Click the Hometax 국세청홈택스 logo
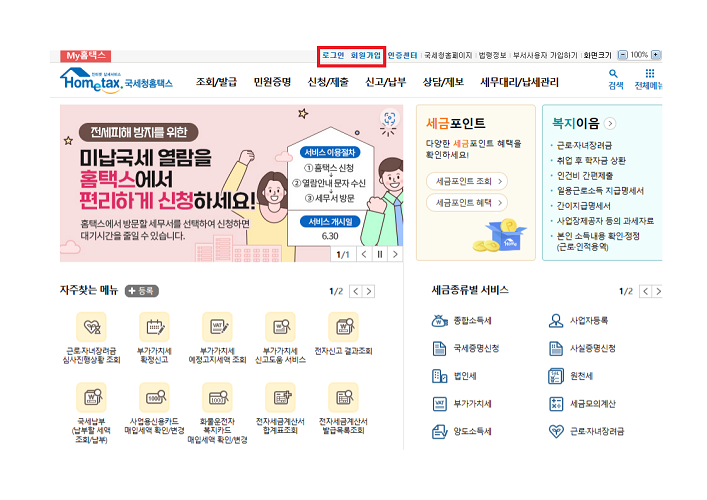This screenshot has height=500, width=707. (x=116, y=81)
